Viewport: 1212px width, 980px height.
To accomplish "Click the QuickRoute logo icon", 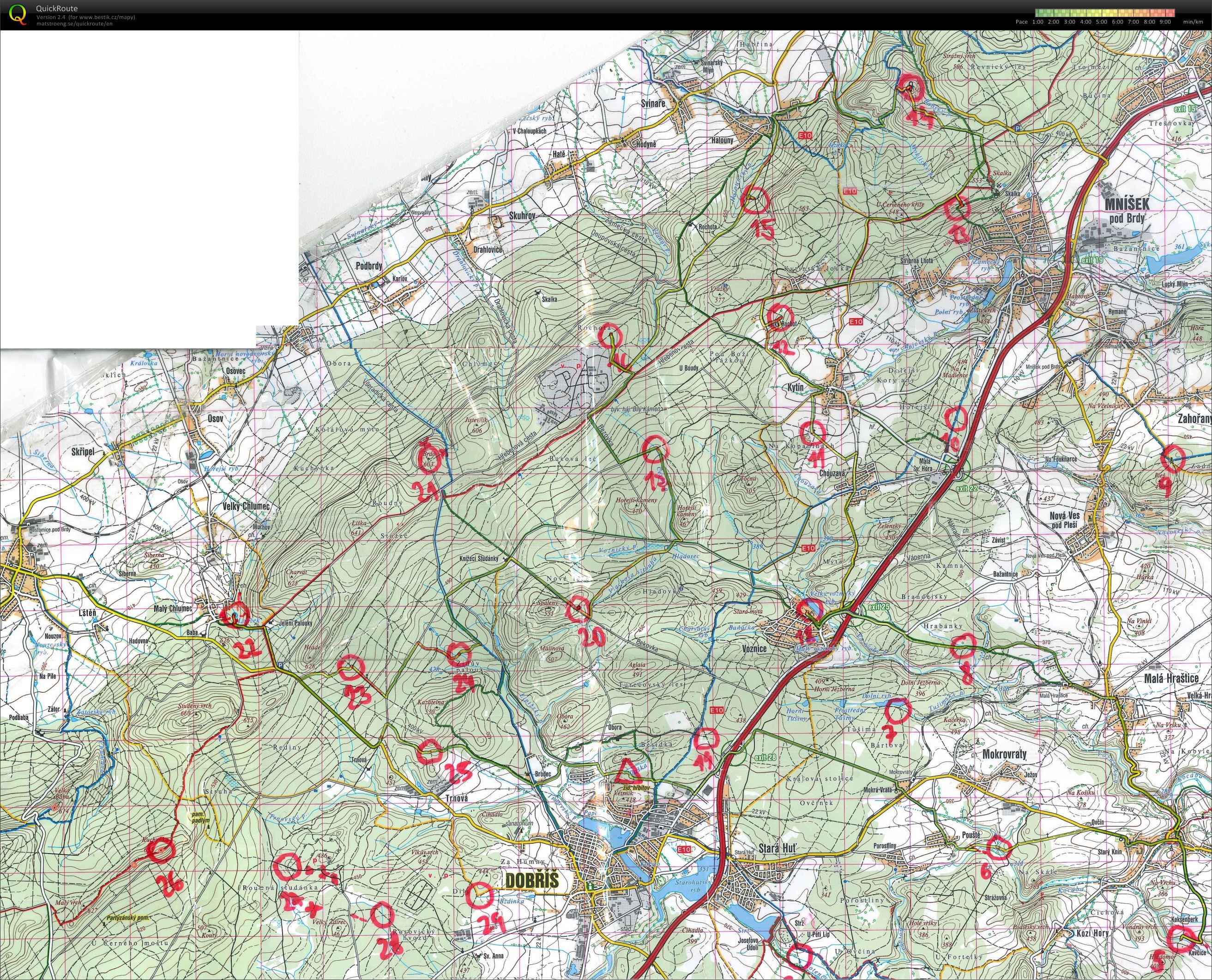I will 18,14.
